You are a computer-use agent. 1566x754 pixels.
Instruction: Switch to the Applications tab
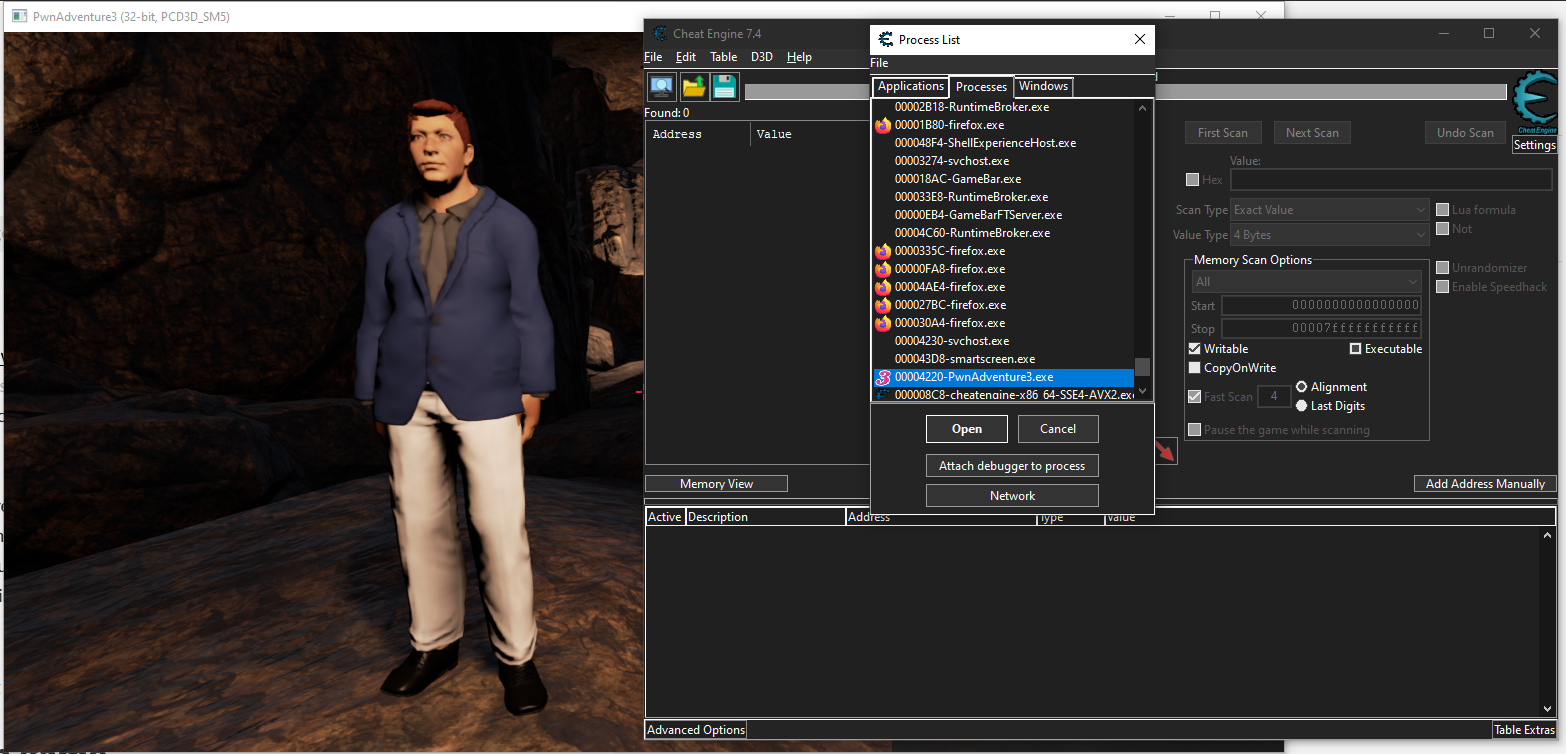click(x=911, y=87)
